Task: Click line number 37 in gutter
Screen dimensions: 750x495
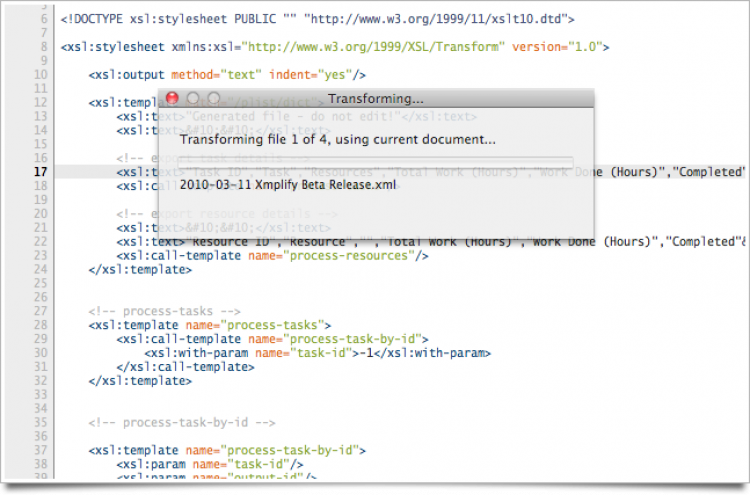Action: click(x=41, y=450)
